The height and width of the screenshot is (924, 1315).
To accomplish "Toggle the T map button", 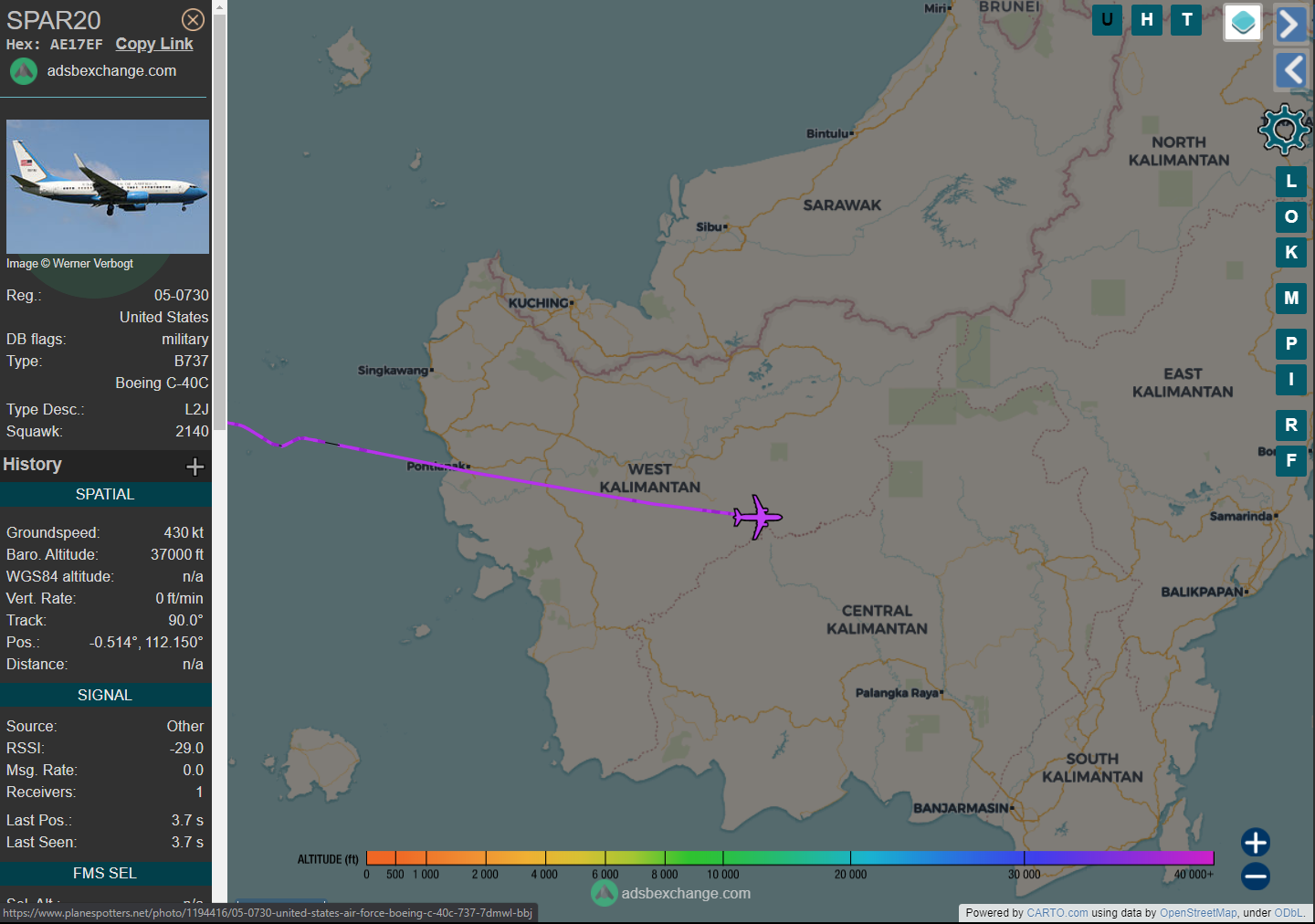I will (1186, 19).
